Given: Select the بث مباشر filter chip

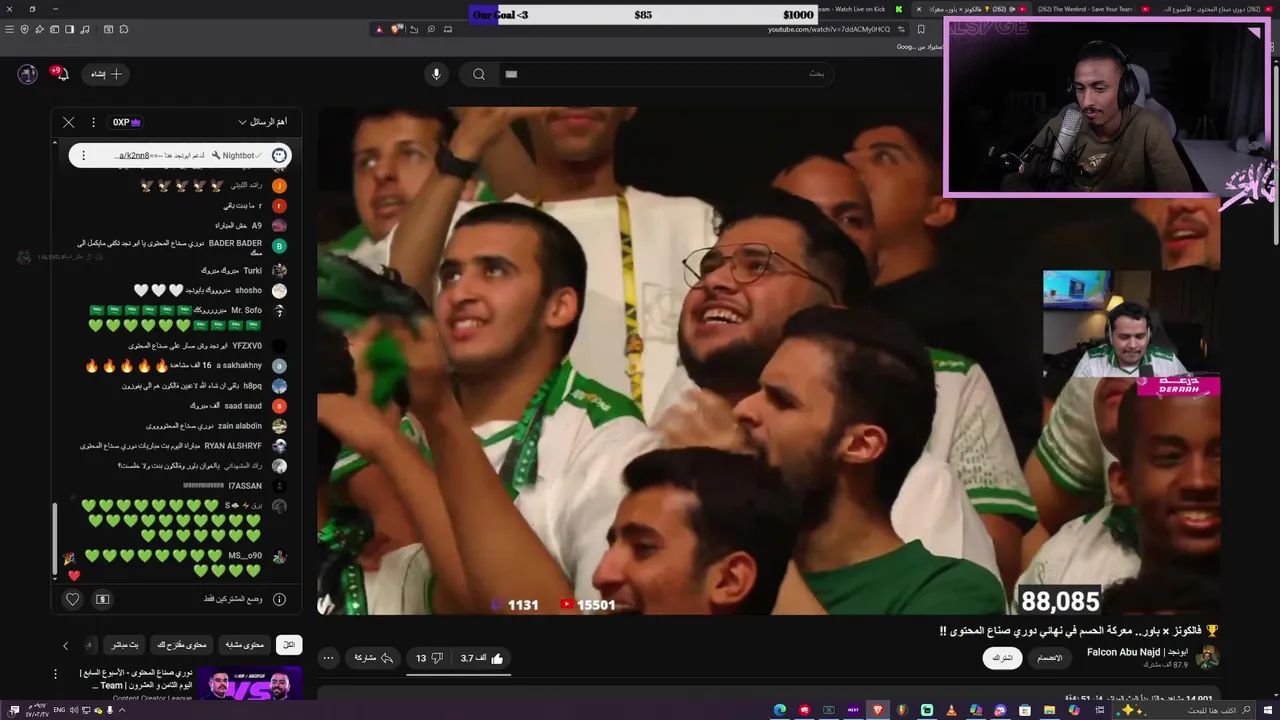Looking at the screenshot, I should coord(126,645).
